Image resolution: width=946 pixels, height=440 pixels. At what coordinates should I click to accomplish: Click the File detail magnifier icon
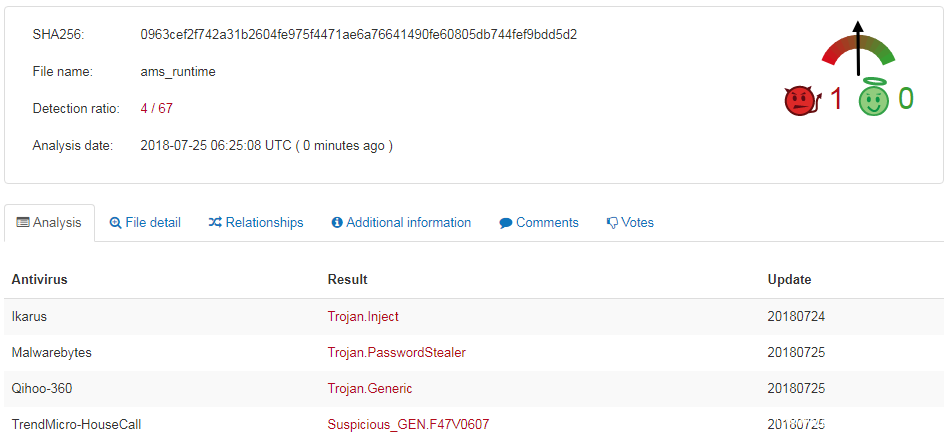coord(115,223)
